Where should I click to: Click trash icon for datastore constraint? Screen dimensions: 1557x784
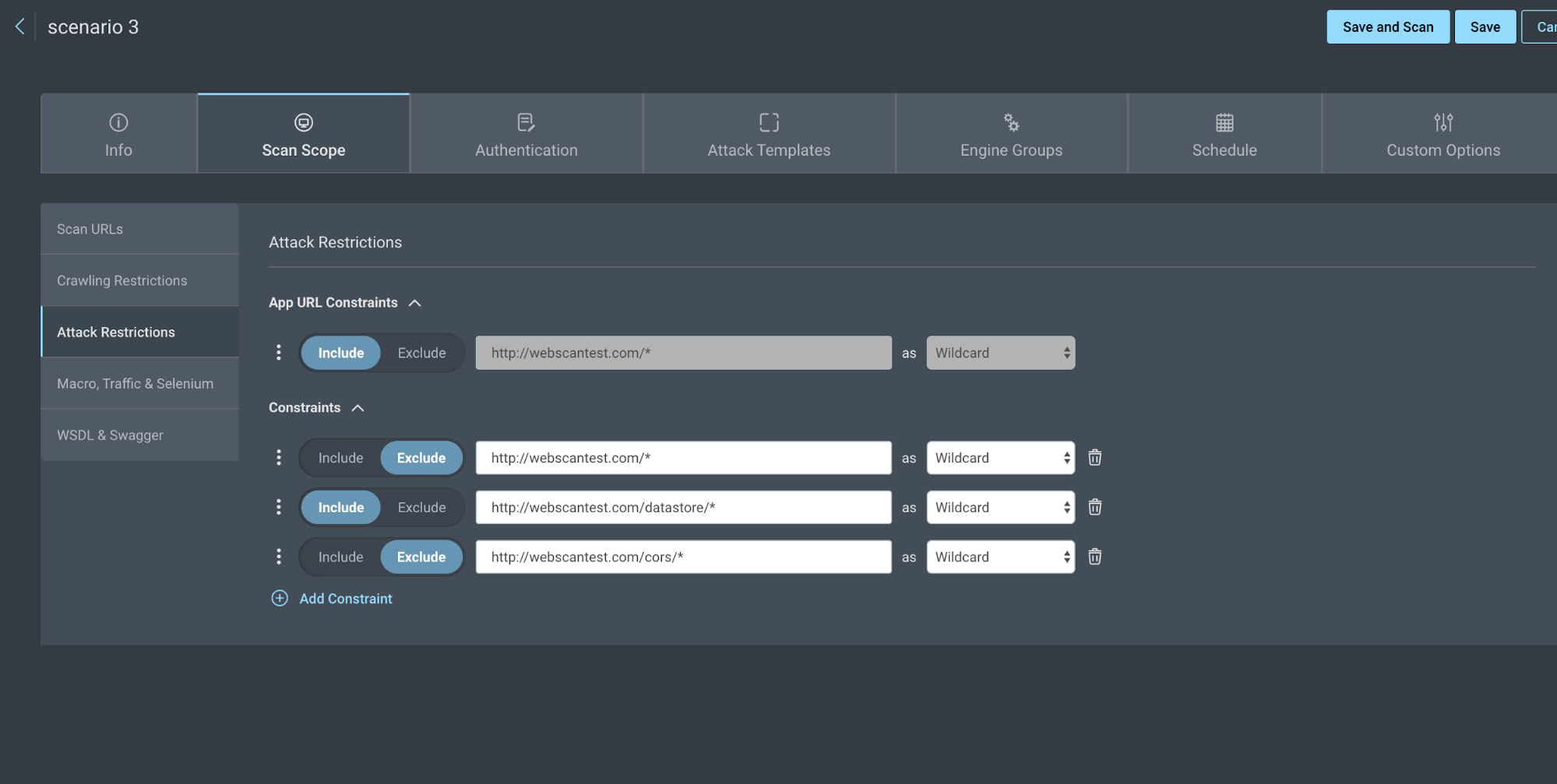[1094, 507]
